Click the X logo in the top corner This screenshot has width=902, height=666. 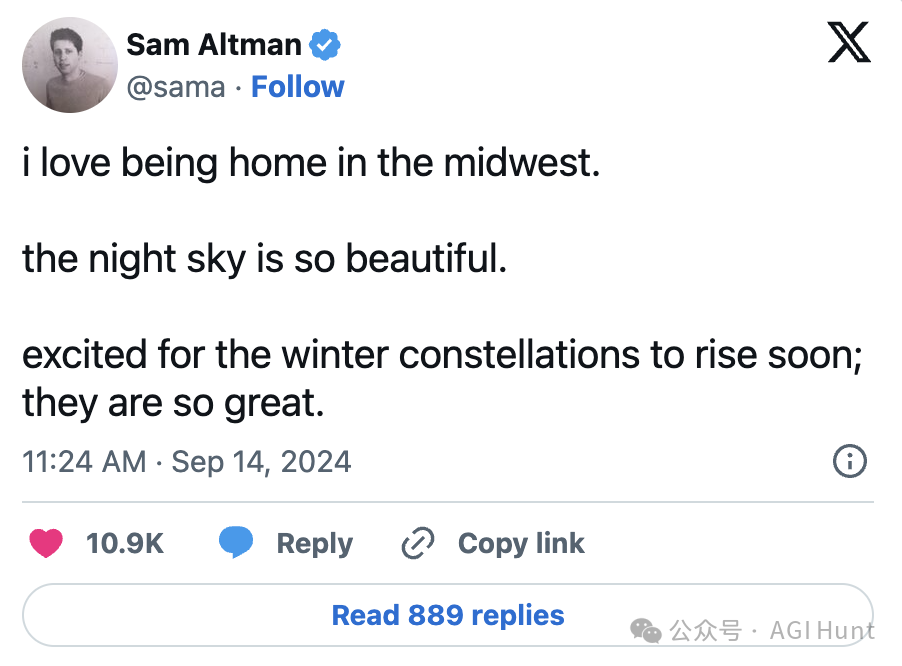(x=849, y=43)
